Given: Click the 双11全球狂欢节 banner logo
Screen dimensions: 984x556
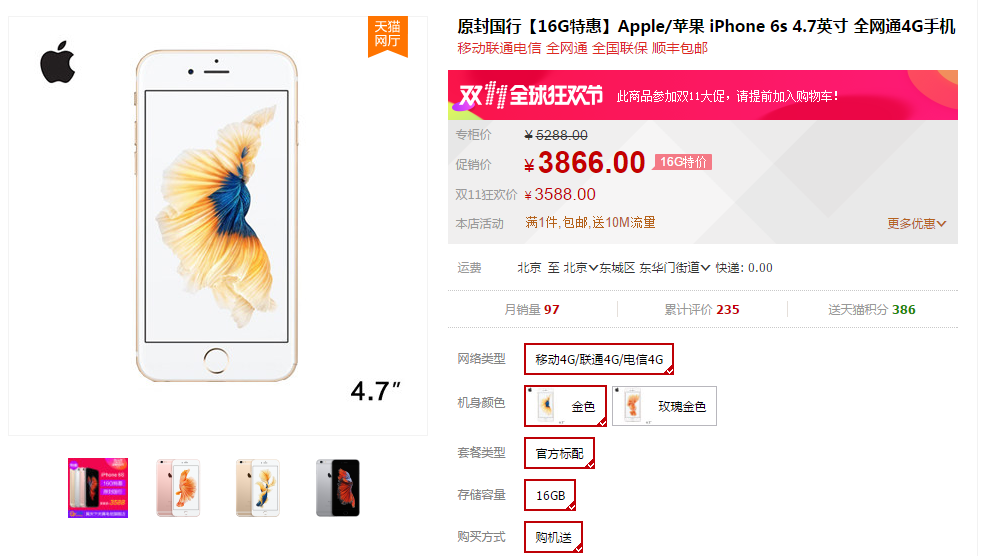Looking at the screenshot, I should [x=530, y=95].
